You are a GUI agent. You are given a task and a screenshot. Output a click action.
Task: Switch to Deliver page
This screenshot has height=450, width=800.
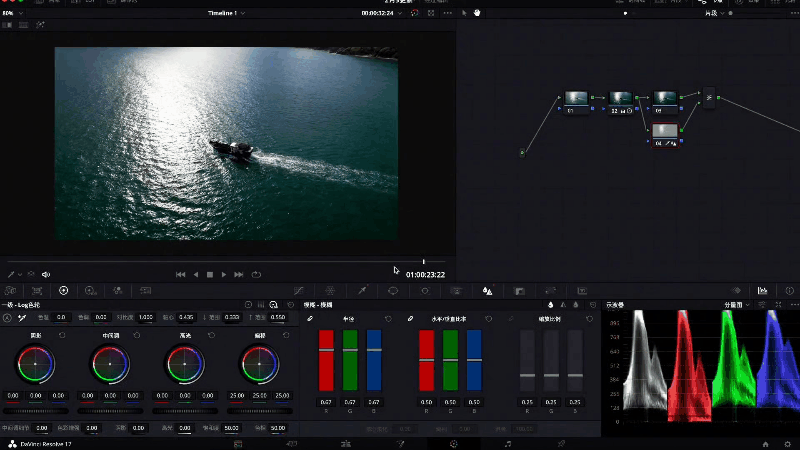tap(561, 444)
